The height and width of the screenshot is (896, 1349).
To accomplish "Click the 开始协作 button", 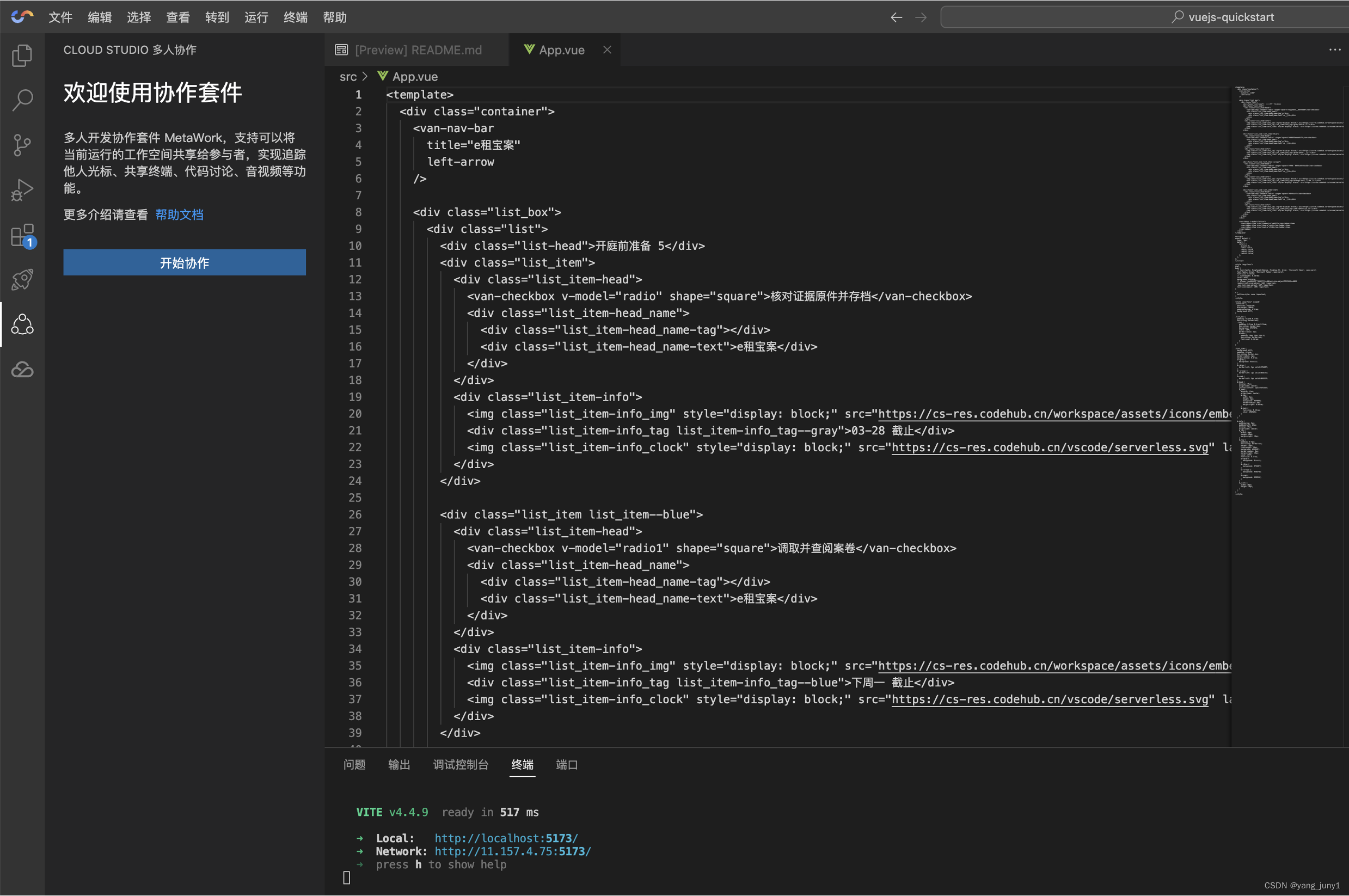I will pyautogui.click(x=185, y=262).
